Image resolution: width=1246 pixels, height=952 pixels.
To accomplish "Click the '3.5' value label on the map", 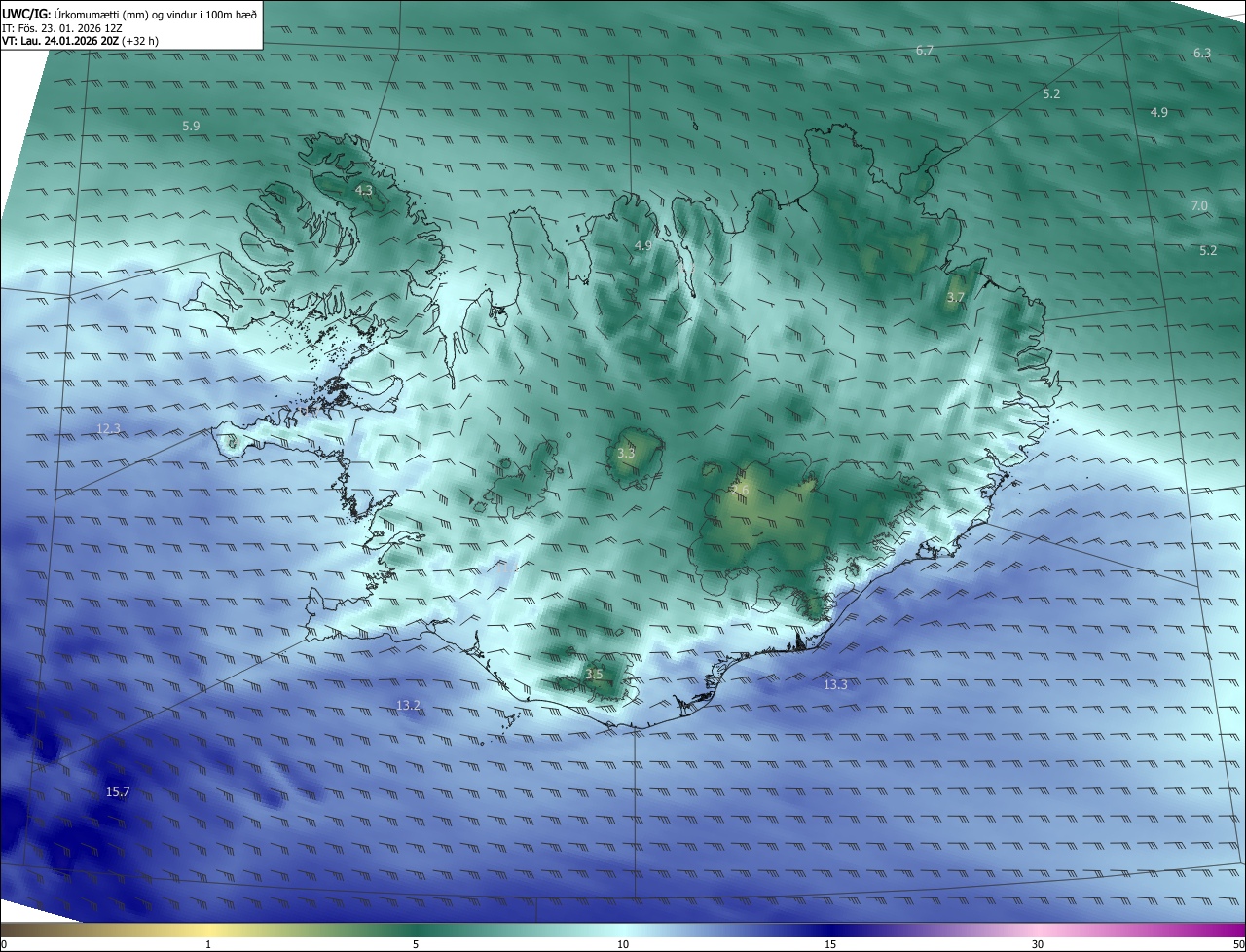I will (x=594, y=674).
